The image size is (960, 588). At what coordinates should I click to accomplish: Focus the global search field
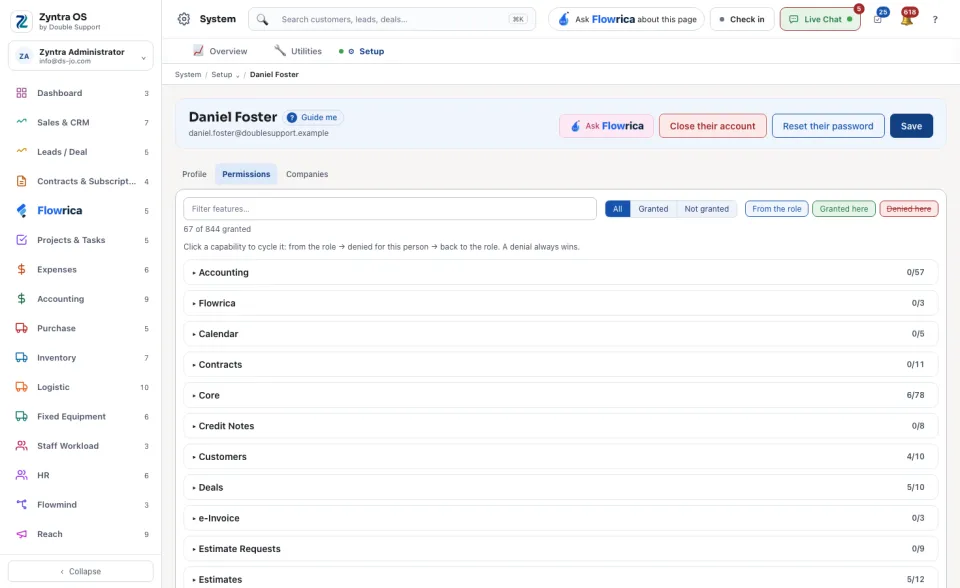tap(392, 19)
